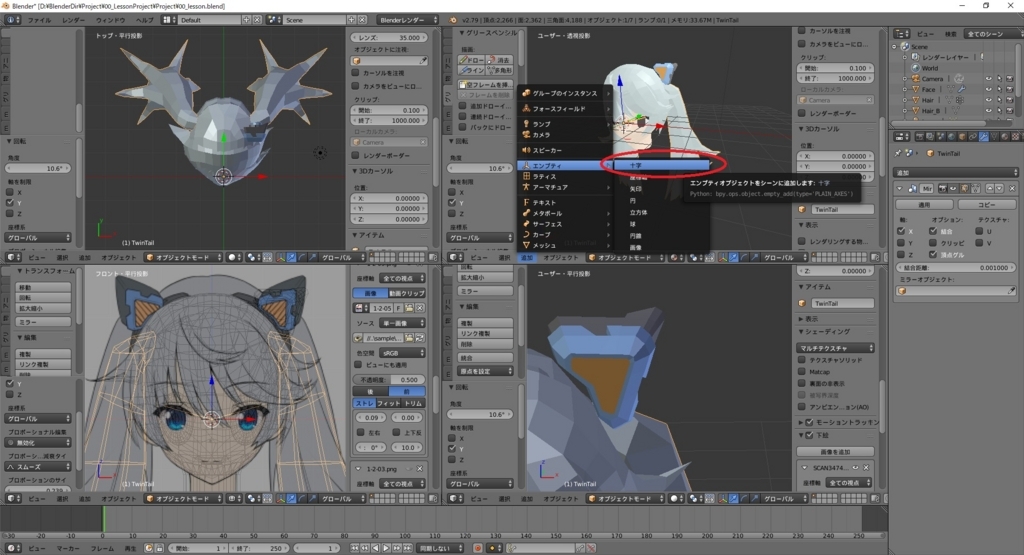
Task: Click the eyedropper for mirror object field
Action: point(1012,291)
